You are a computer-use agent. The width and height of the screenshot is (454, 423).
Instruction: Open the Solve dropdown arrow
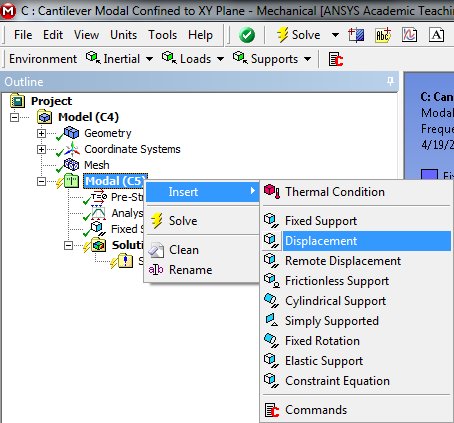click(x=335, y=35)
